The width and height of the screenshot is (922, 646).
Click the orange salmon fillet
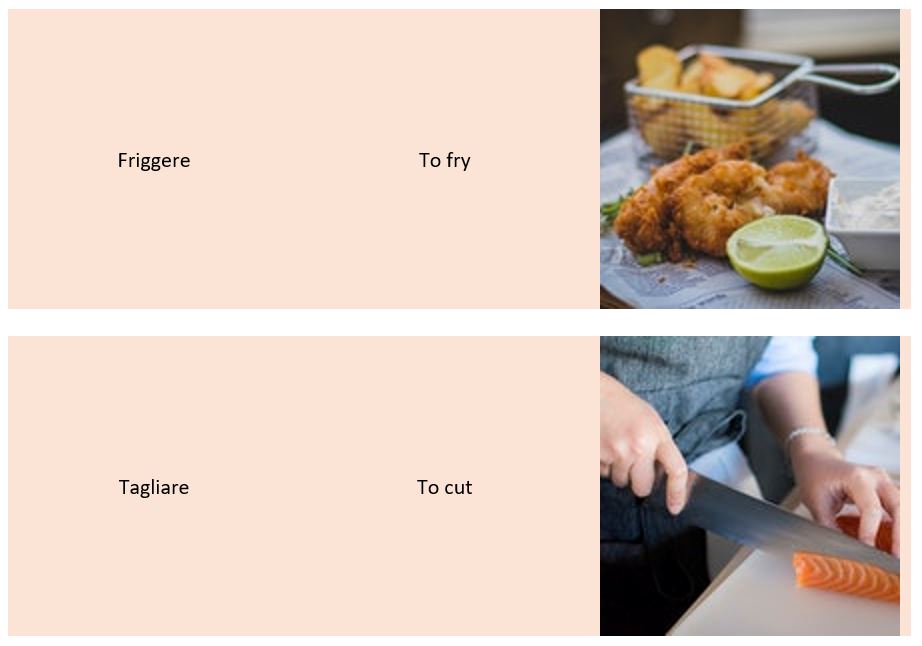click(846, 577)
